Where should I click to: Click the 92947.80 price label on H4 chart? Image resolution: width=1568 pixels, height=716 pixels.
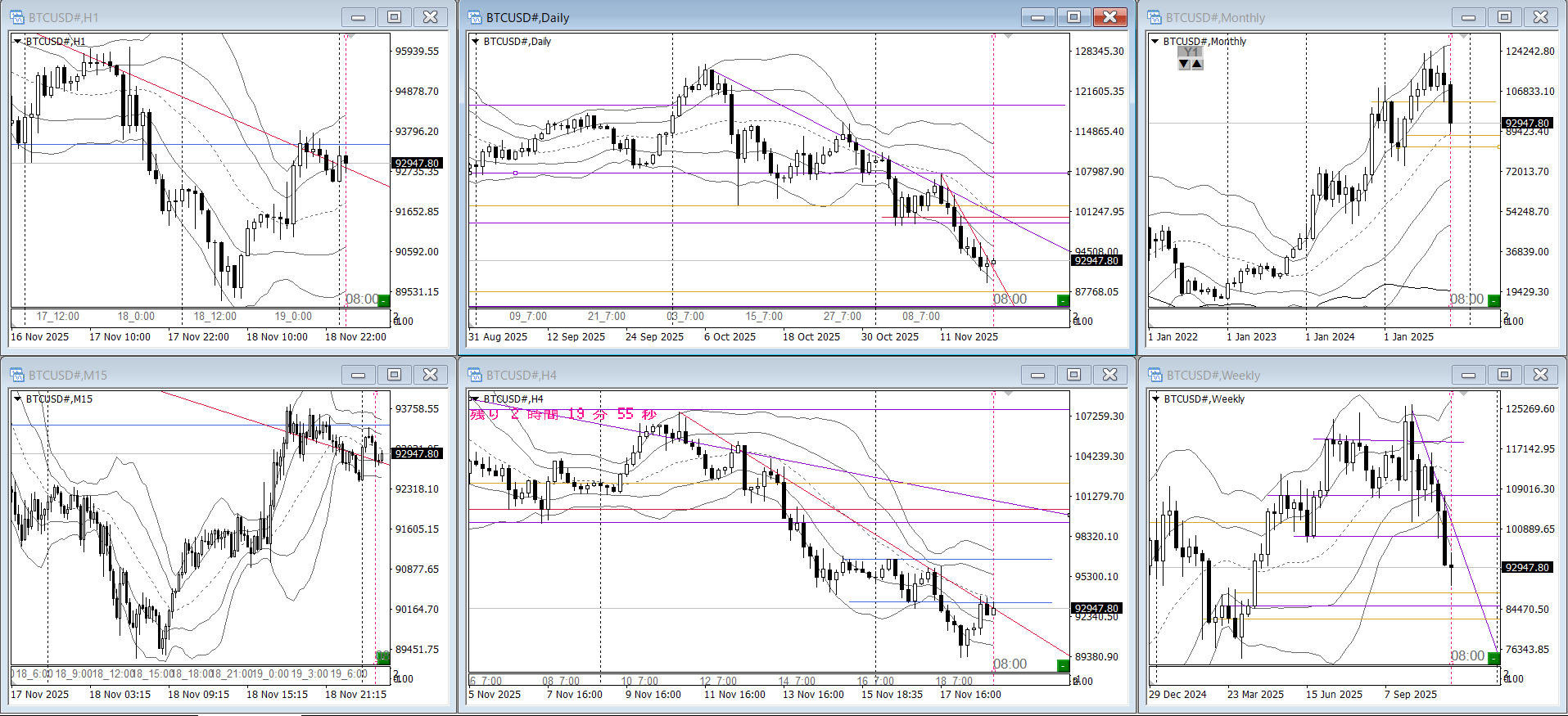click(x=1096, y=608)
